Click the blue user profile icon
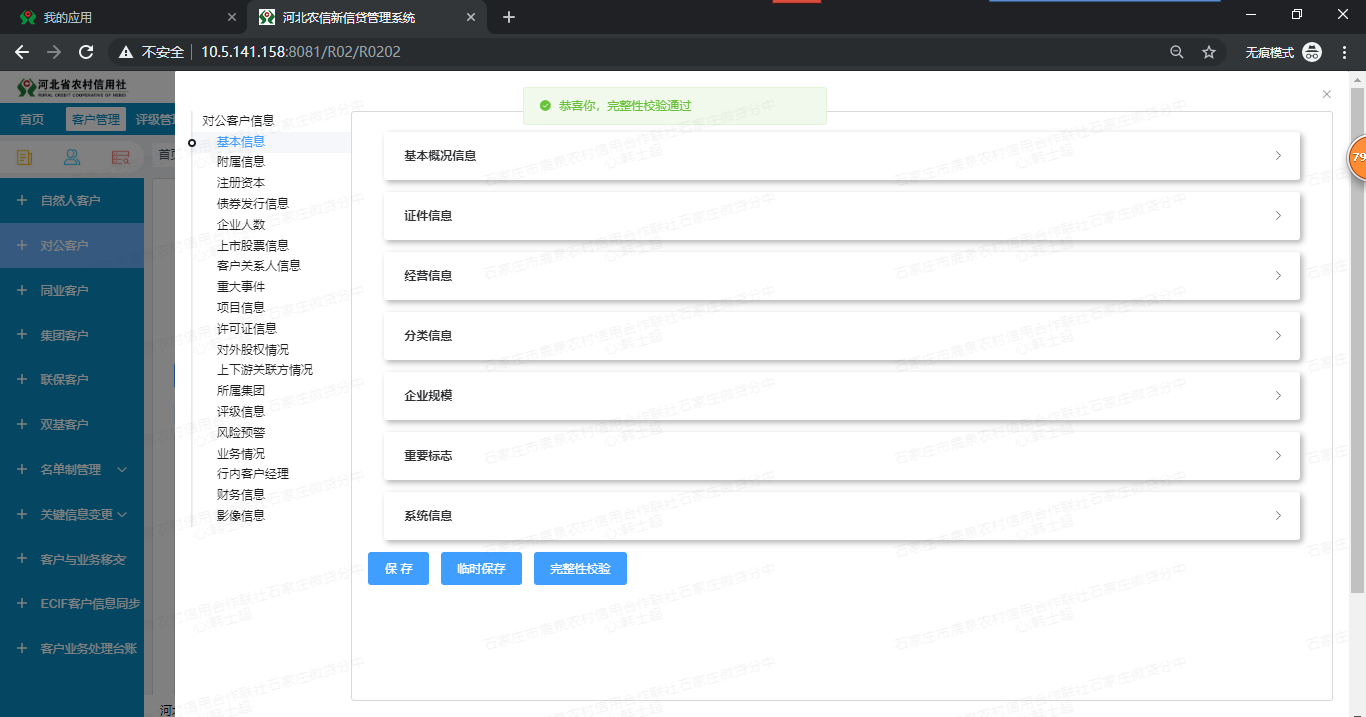Image resolution: width=1366 pixels, height=717 pixels. (x=72, y=157)
